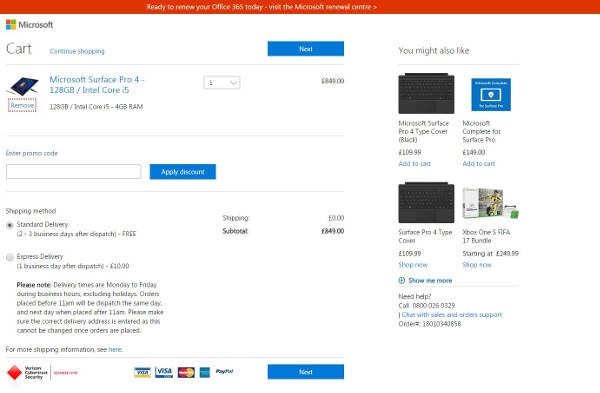Click the PayPal icon
The width and height of the screenshot is (600, 393).
(224, 372)
